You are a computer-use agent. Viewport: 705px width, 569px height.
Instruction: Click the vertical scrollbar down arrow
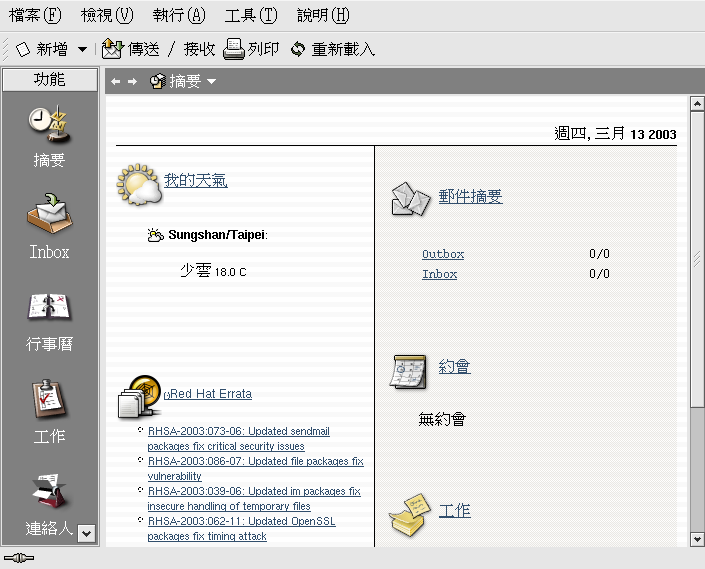(x=697, y=539)
